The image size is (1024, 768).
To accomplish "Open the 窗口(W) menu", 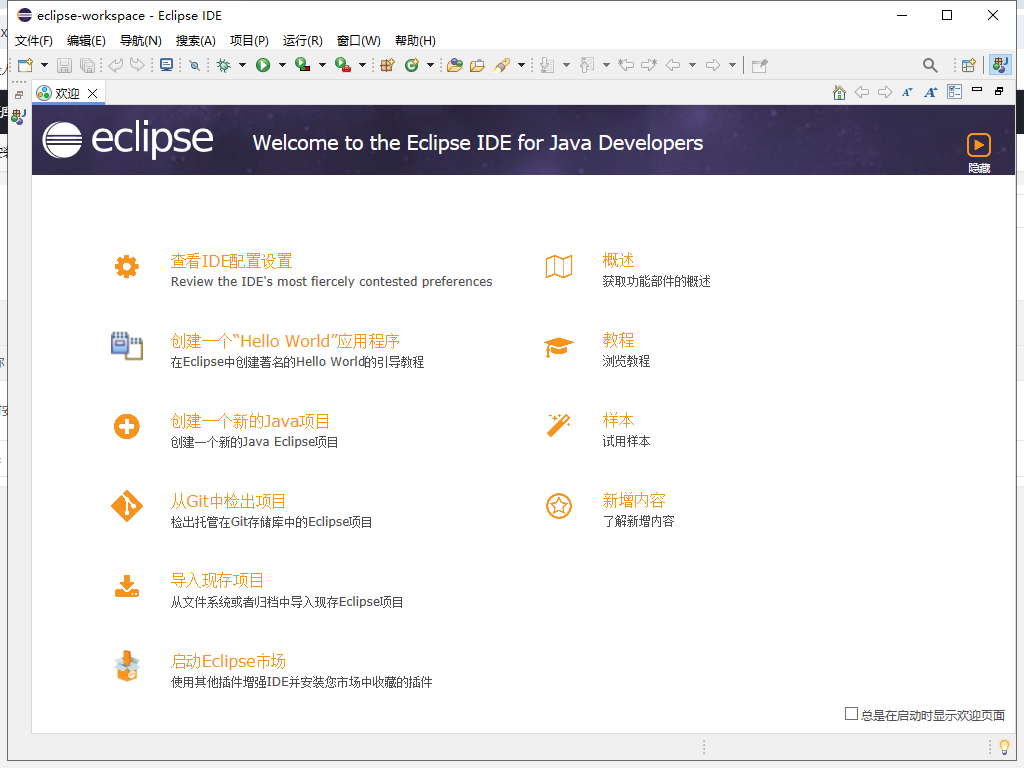I will [359, 40].
